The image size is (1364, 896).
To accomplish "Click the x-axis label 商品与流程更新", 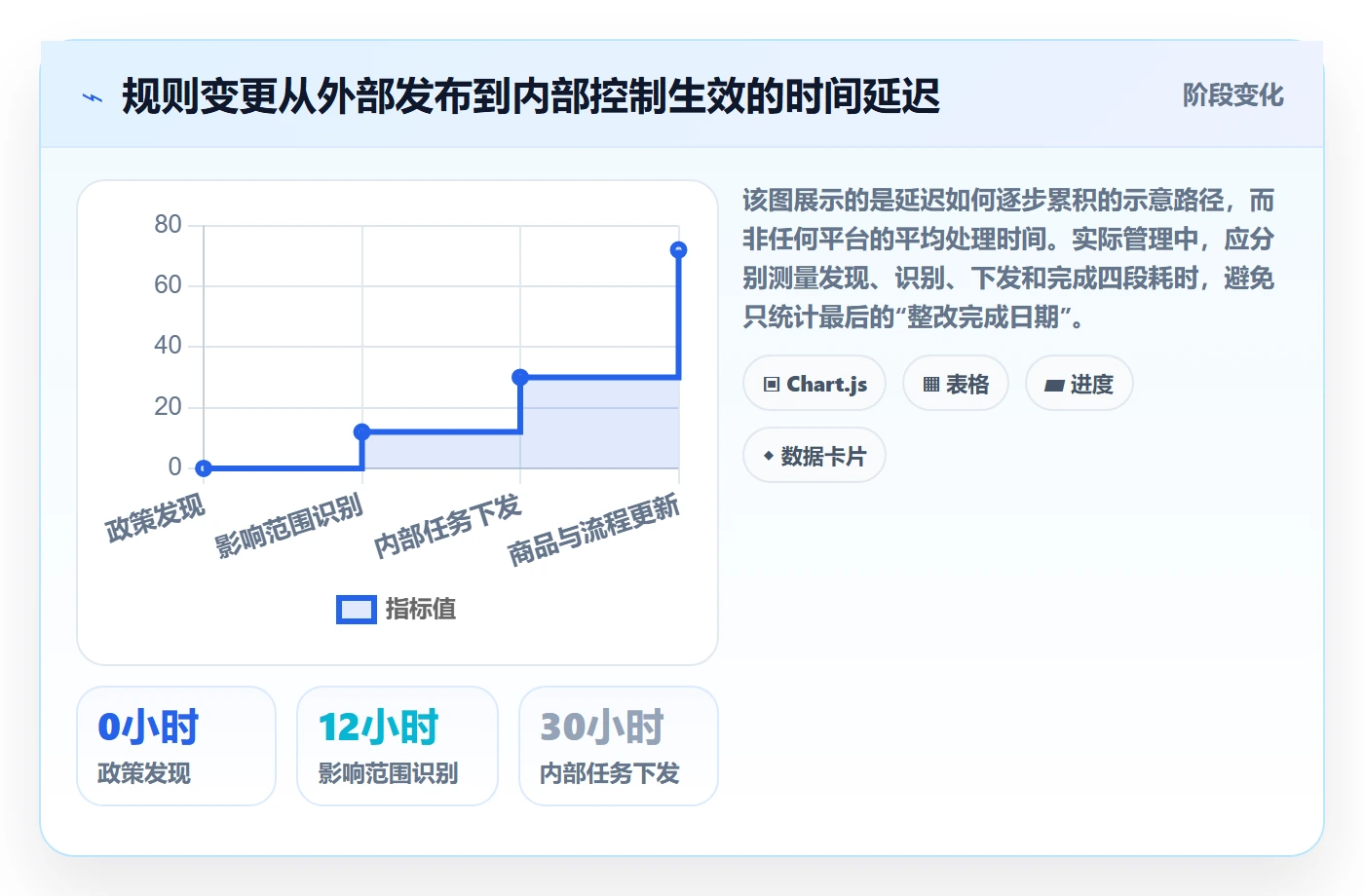I will (594, 529).
